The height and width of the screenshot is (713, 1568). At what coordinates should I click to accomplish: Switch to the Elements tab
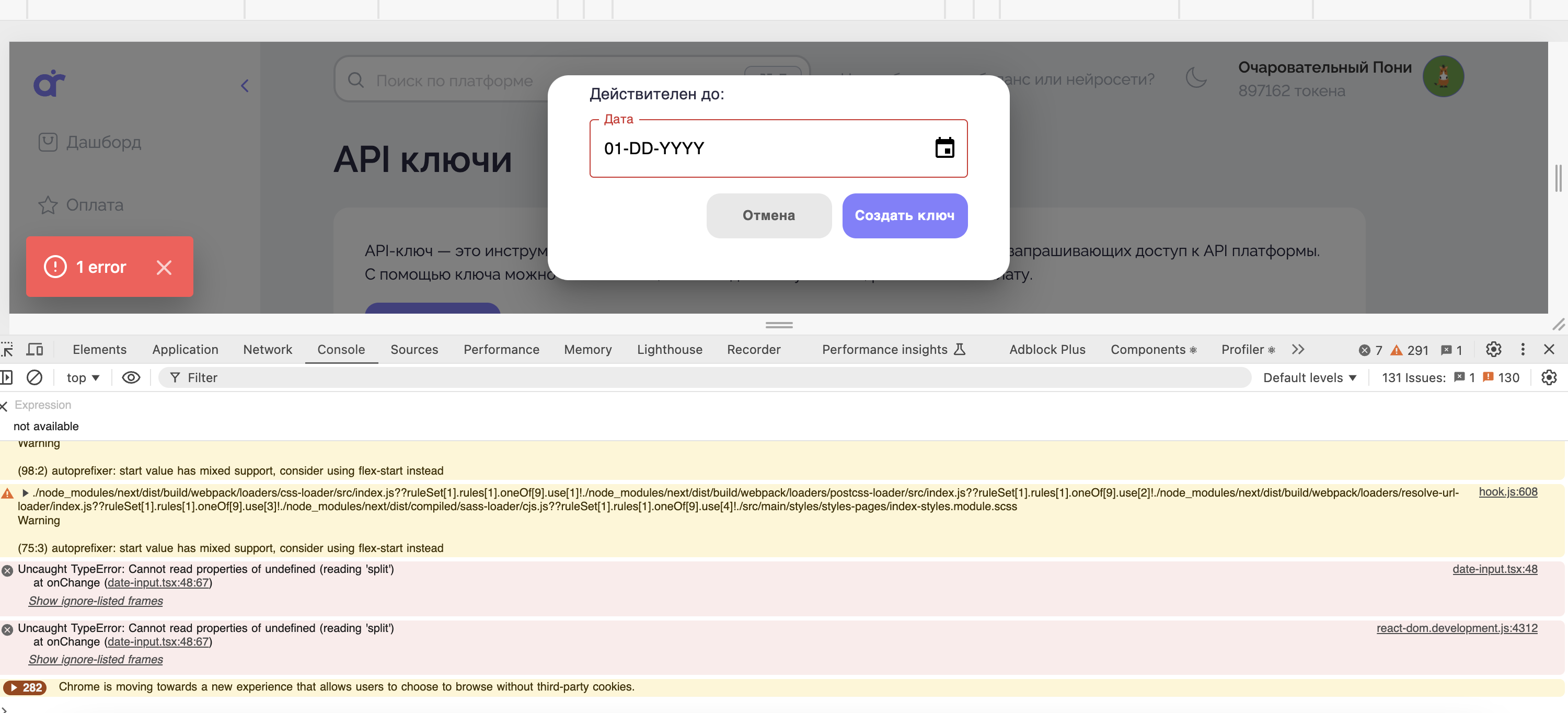pos(100,350)
